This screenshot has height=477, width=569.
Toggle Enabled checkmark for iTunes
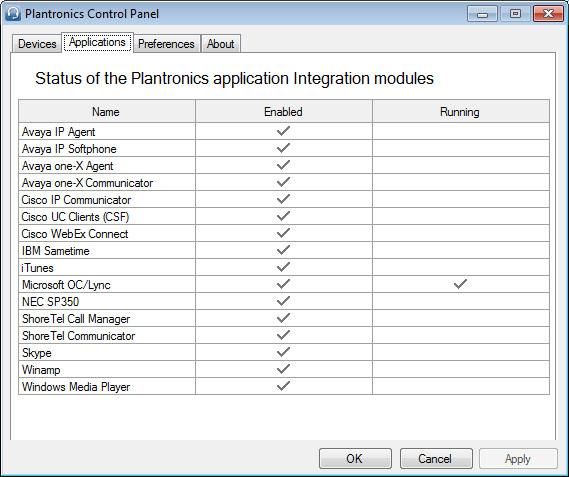coord(283,267)
